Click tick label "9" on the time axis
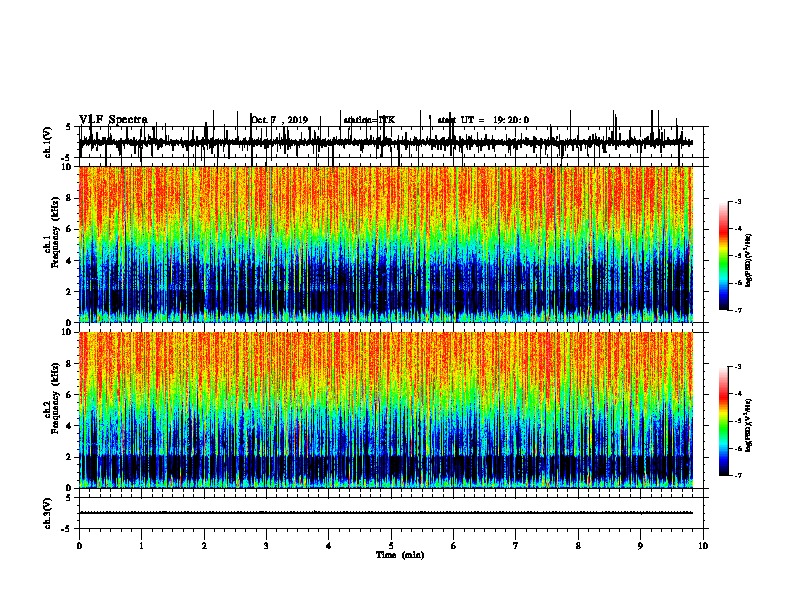Viewport: 792px width, 612px height. [640, 546]
